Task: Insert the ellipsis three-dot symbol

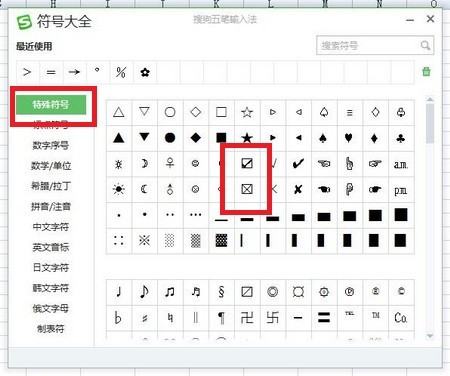Action: coord(196,215)
